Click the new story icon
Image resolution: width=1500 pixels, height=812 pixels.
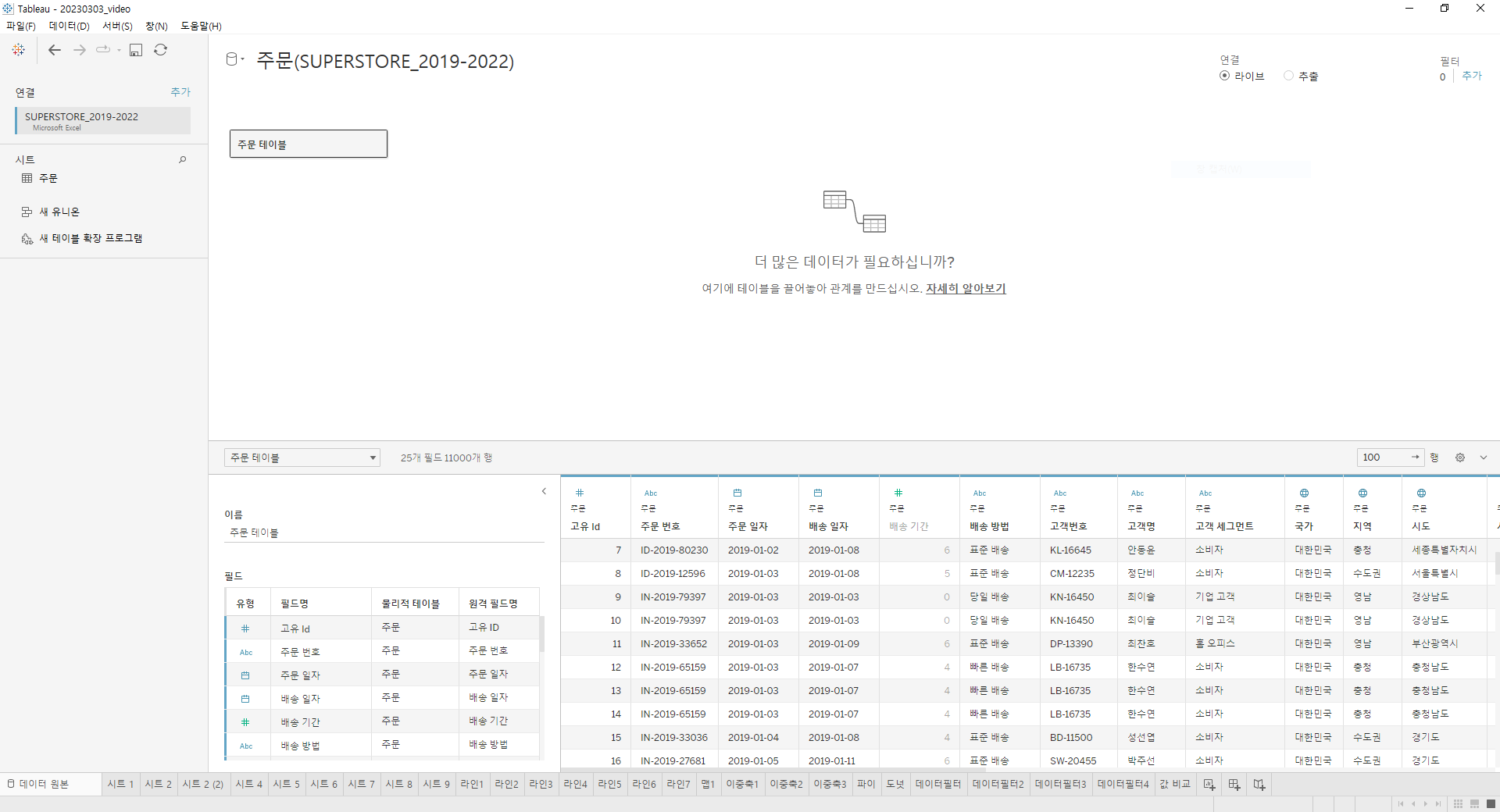click(x=1259, y=784)
